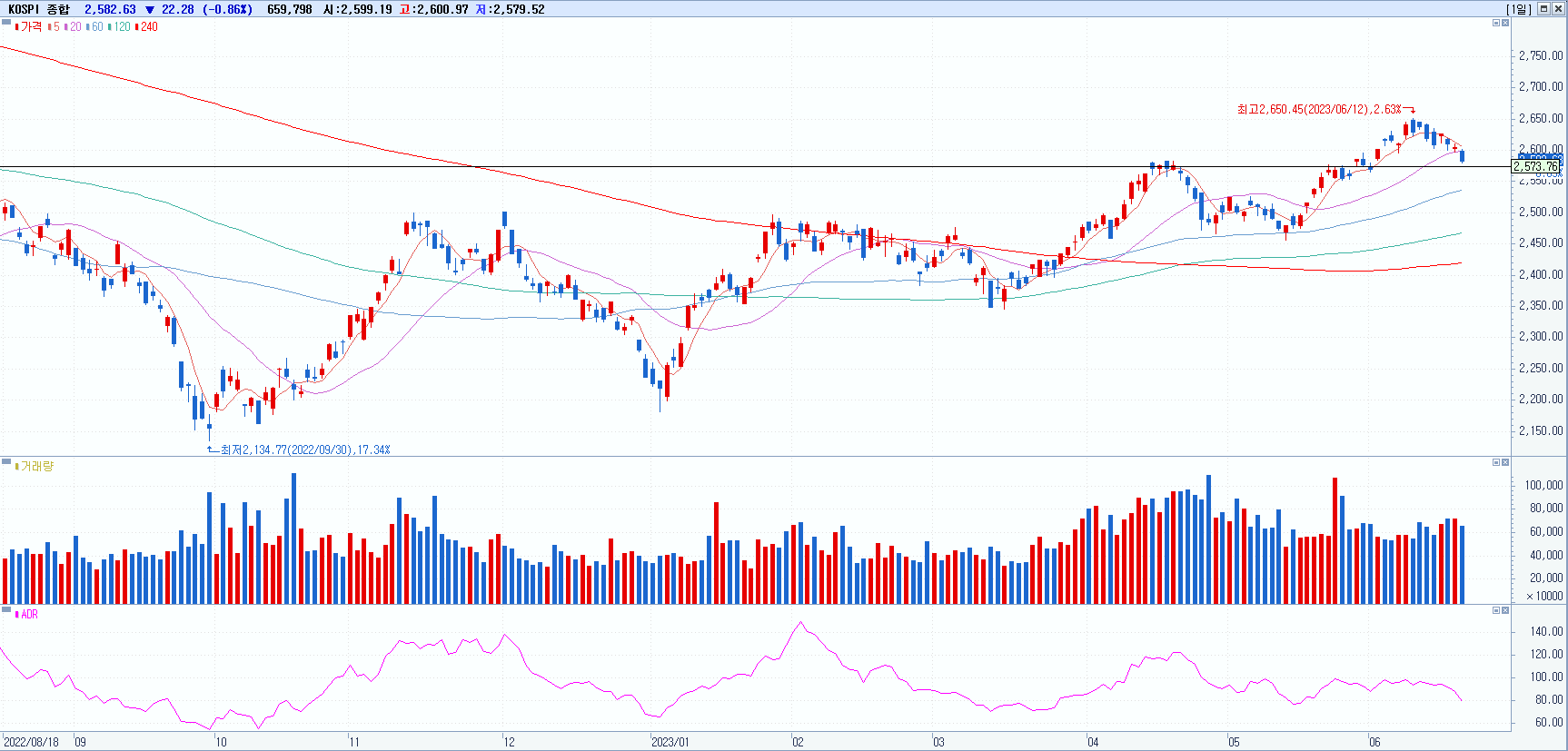Minimize the 거래량 volume panel
Viewport: 1568px width, 751px height.
click(x=1496, y=462)
